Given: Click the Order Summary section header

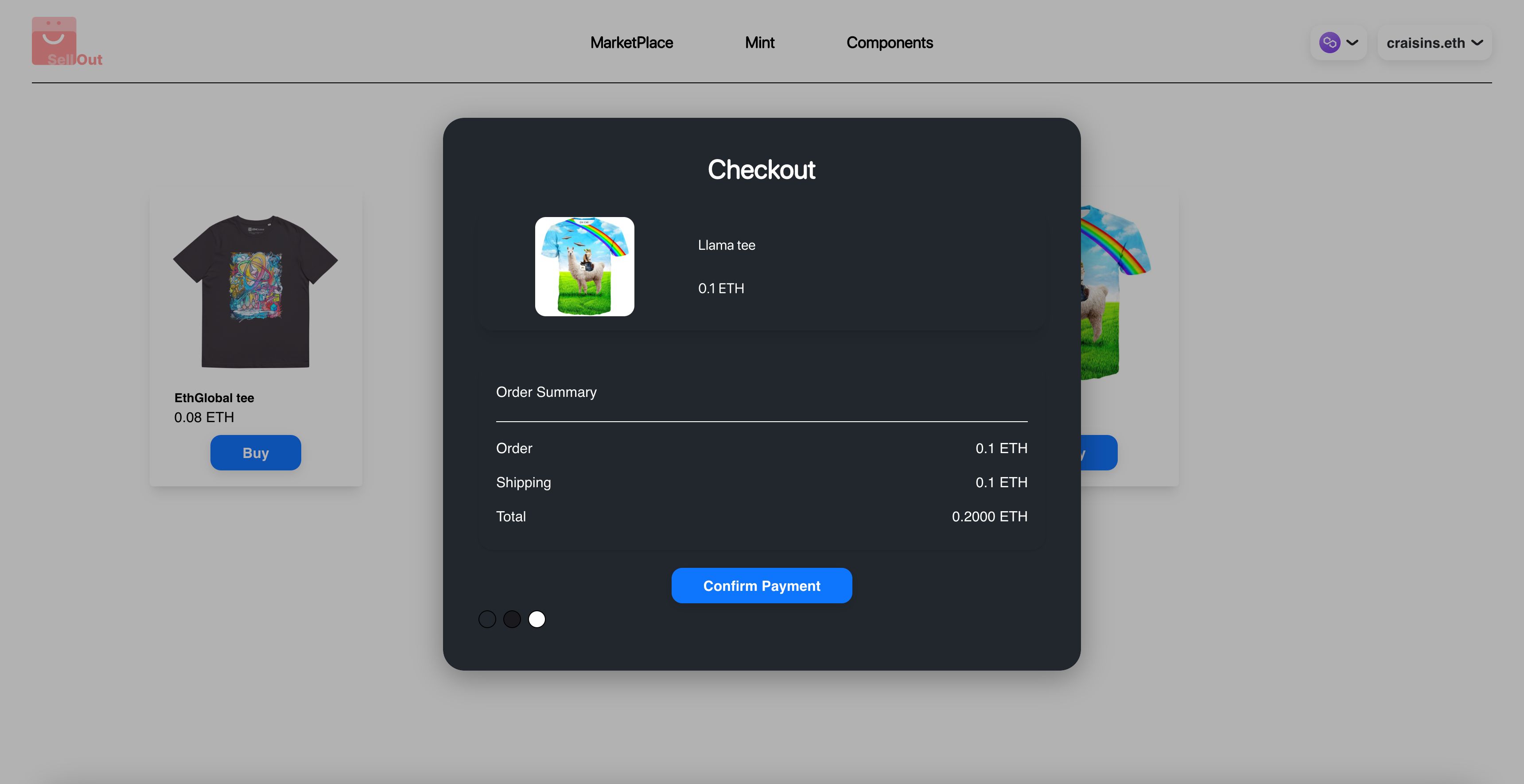Looking at the screenshot, I should coord(547,392).
